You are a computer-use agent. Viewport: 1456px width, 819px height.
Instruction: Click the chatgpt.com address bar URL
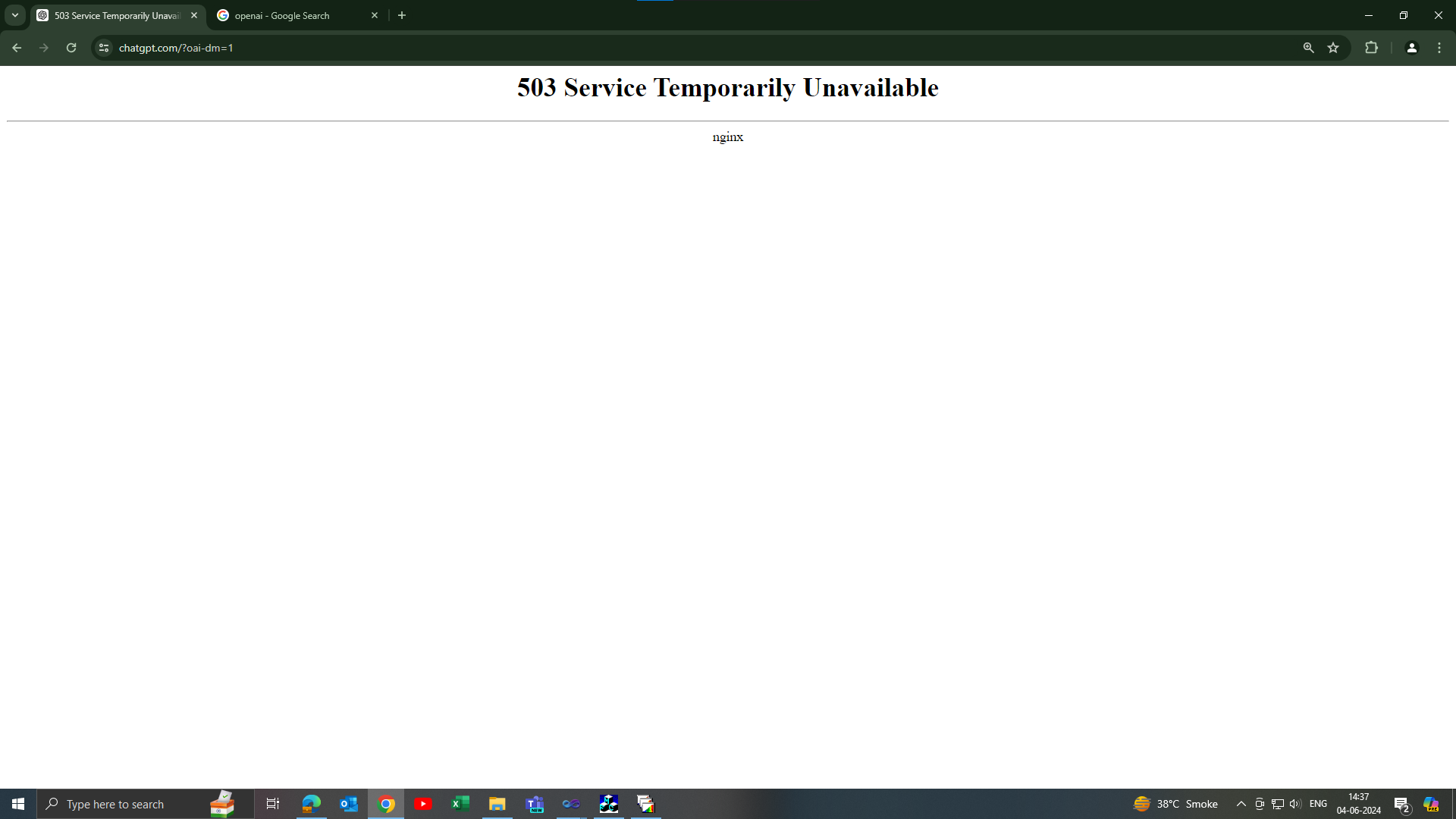pos(176,48)
